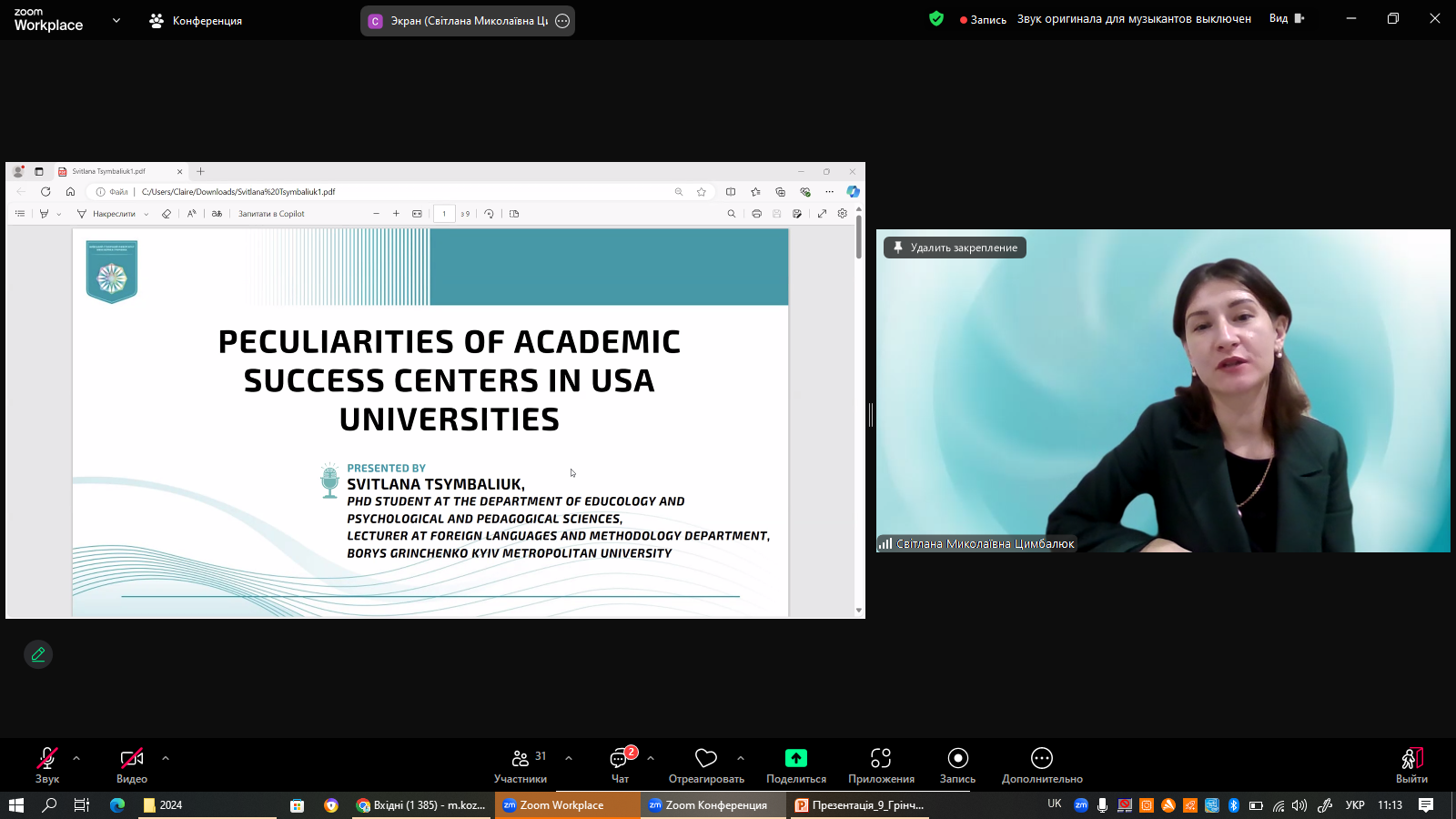1456x819 pixels.
Task: Expand video settings arrow next to camera
Action: pyautogui.click(x=166, y=758)
